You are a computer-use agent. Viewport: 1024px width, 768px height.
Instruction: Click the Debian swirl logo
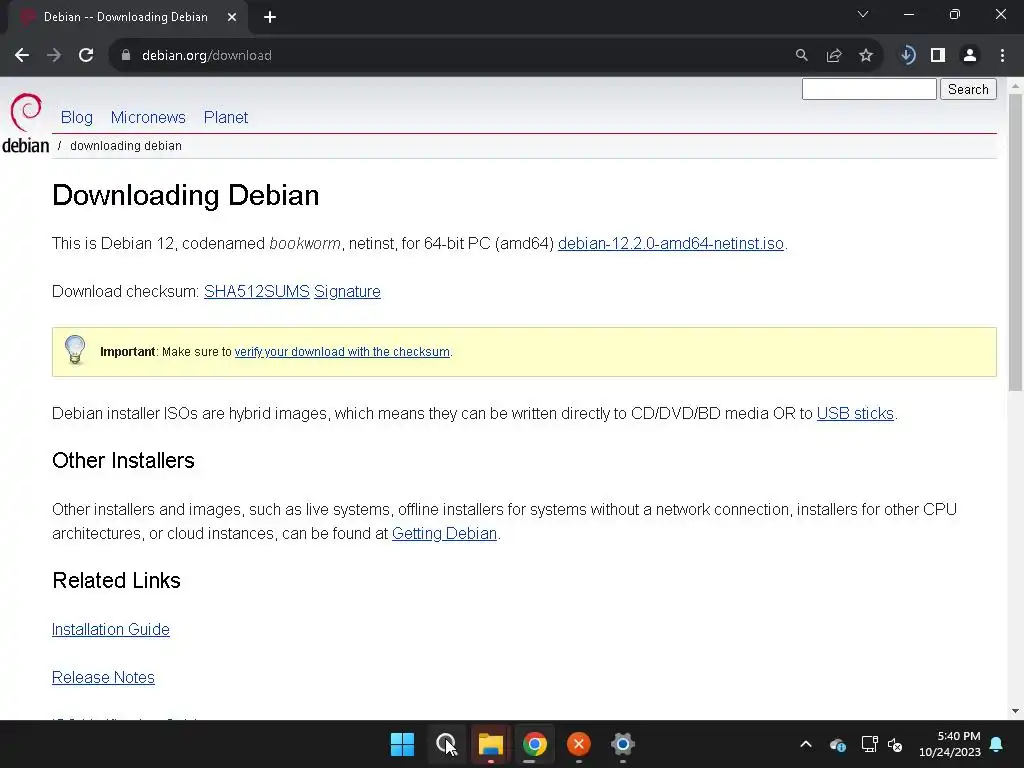coord(26,112)
